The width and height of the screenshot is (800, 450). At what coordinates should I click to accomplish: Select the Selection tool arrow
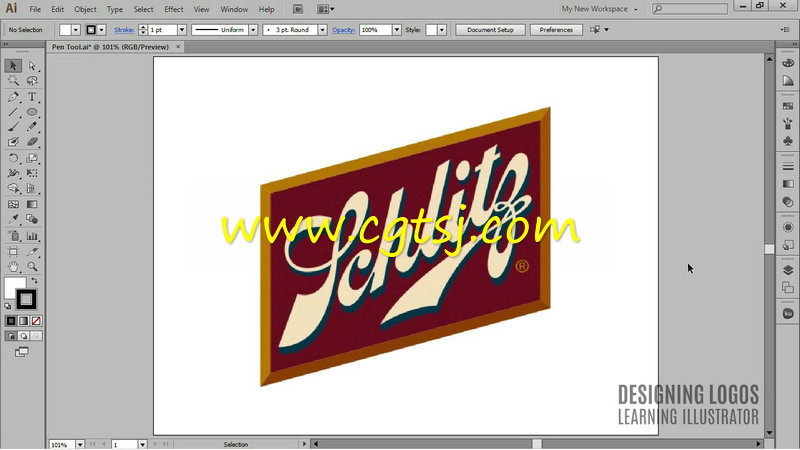tap(13, 66)
